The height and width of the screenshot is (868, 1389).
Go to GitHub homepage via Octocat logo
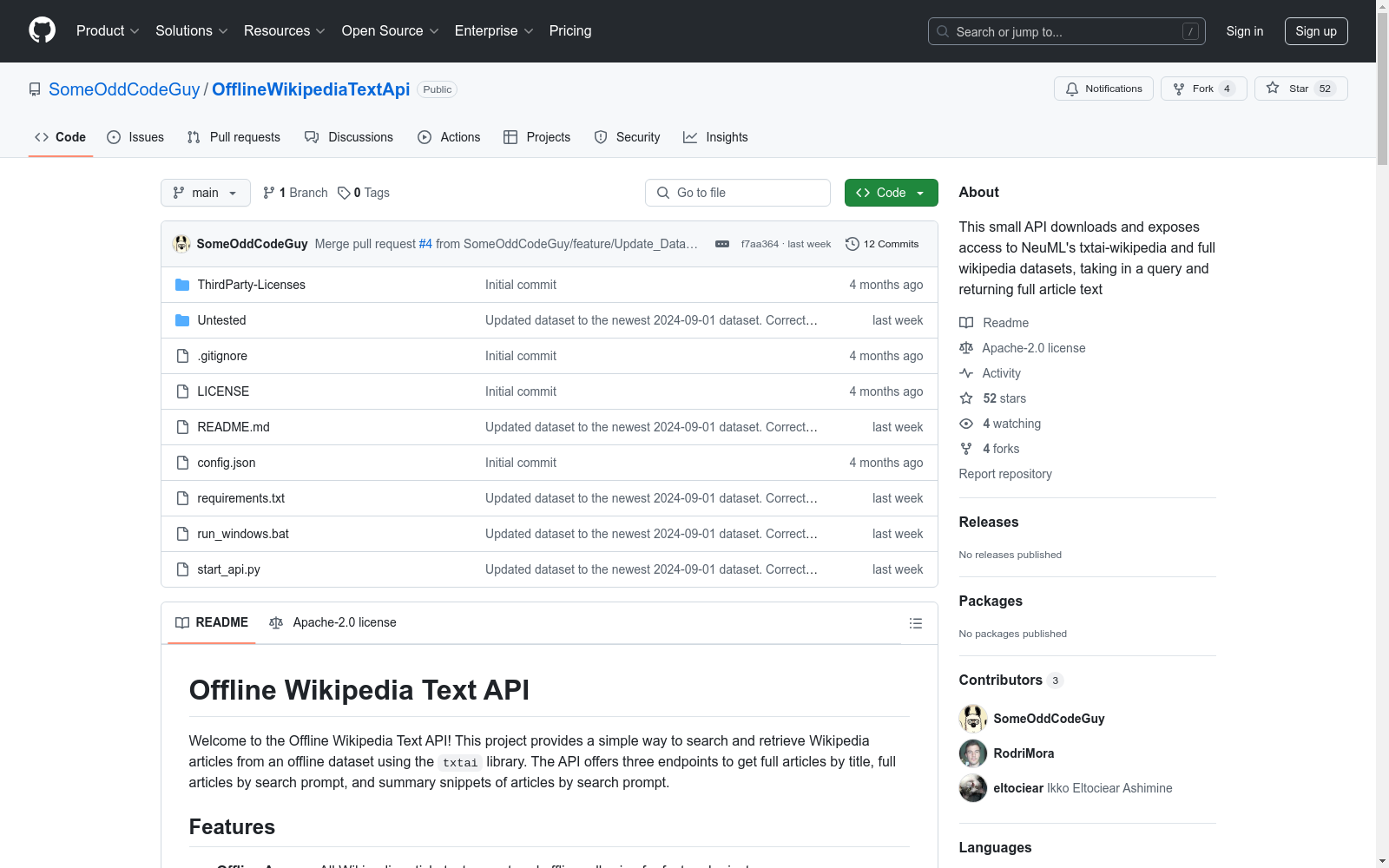coord(42,30)
